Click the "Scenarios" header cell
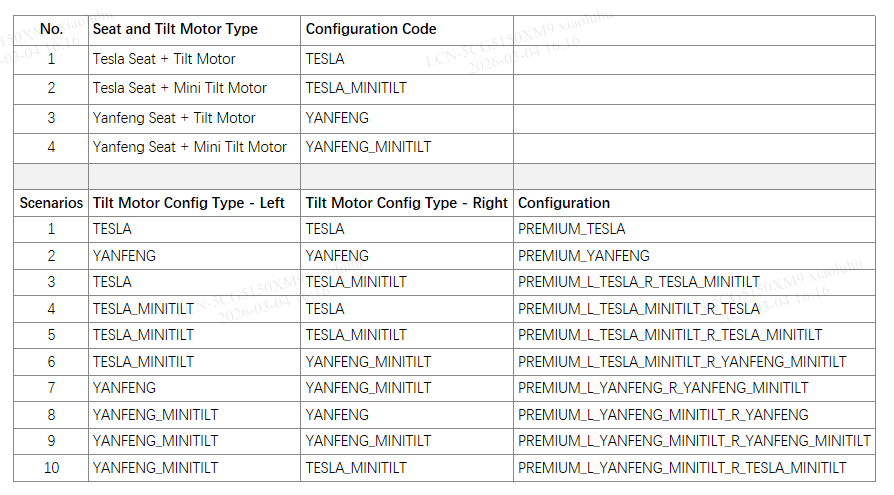The width and height of the screenshot is (894, 495). [51, 203]
